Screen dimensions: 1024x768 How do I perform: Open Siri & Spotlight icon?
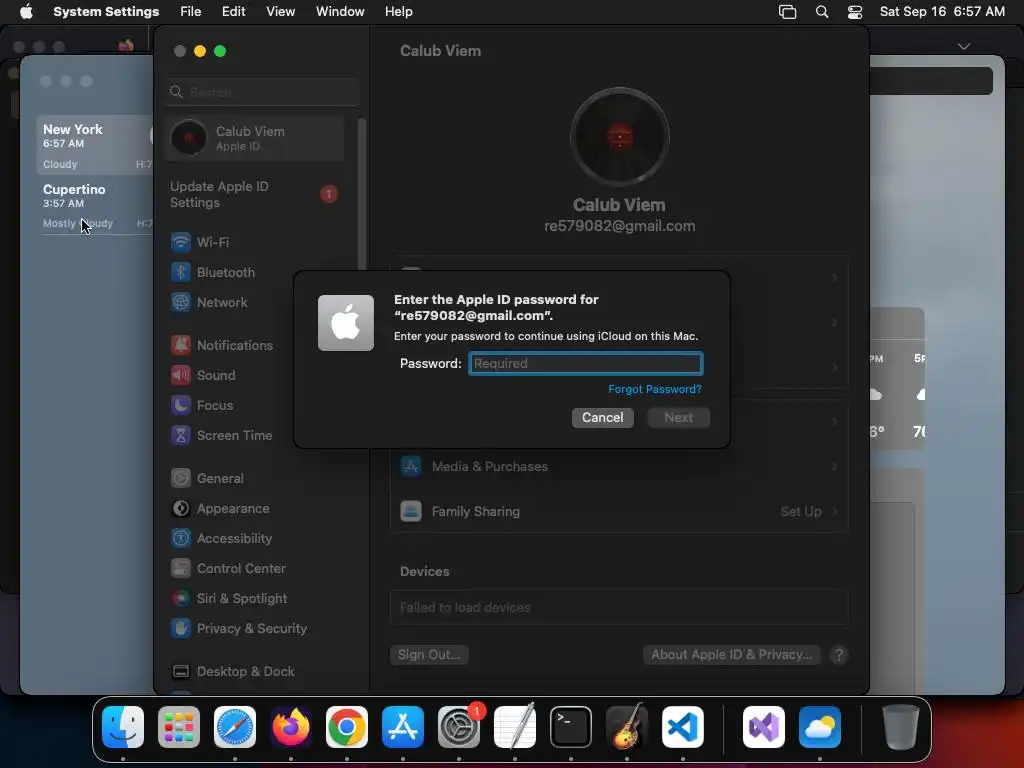(x=181, y=598)
